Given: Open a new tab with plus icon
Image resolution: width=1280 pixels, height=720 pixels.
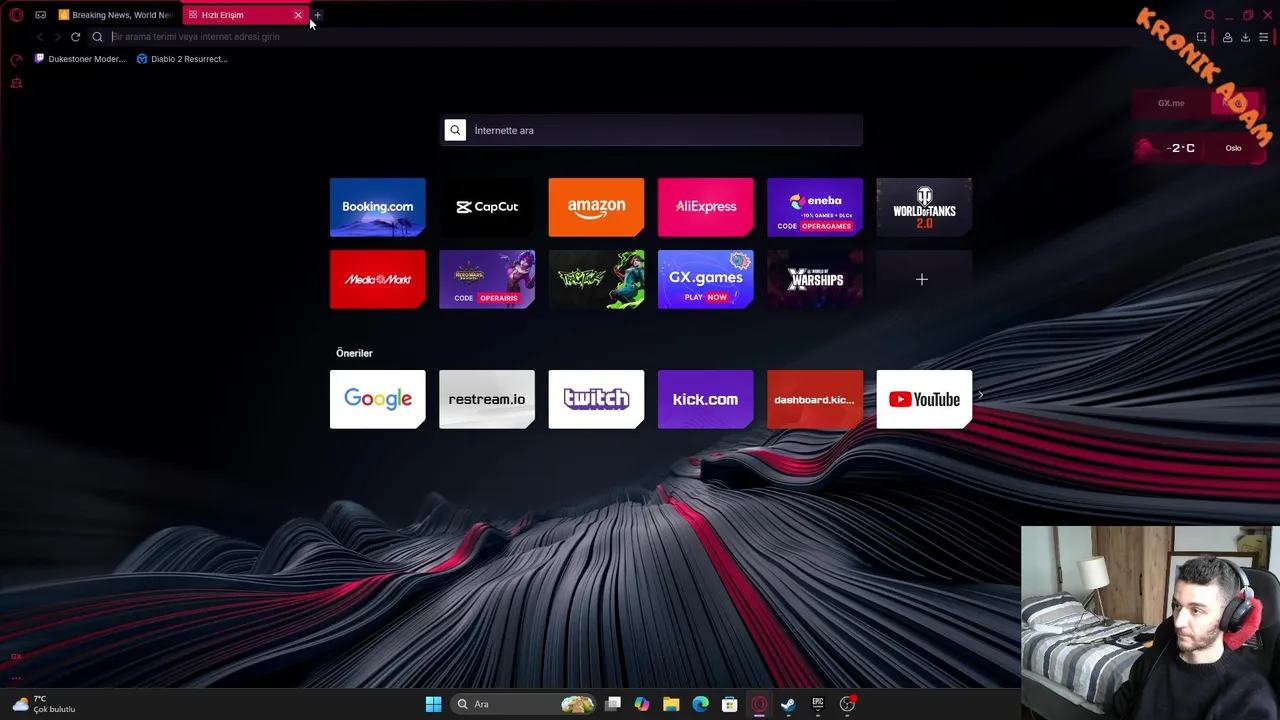Looking at the screenshot, I should [317, 15].
